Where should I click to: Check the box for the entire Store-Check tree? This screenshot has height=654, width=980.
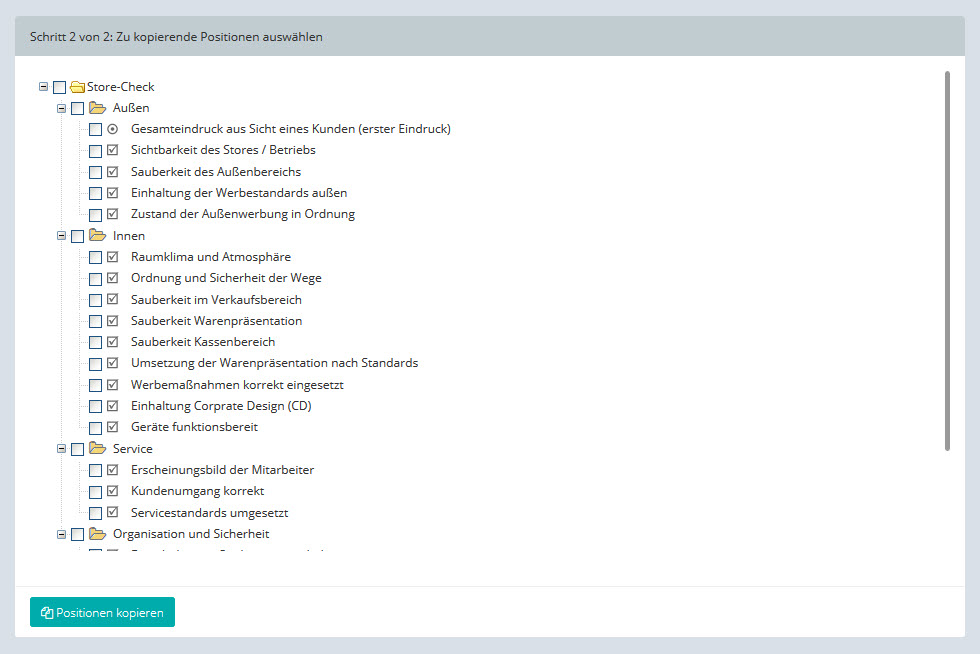(x=59, y=88)
